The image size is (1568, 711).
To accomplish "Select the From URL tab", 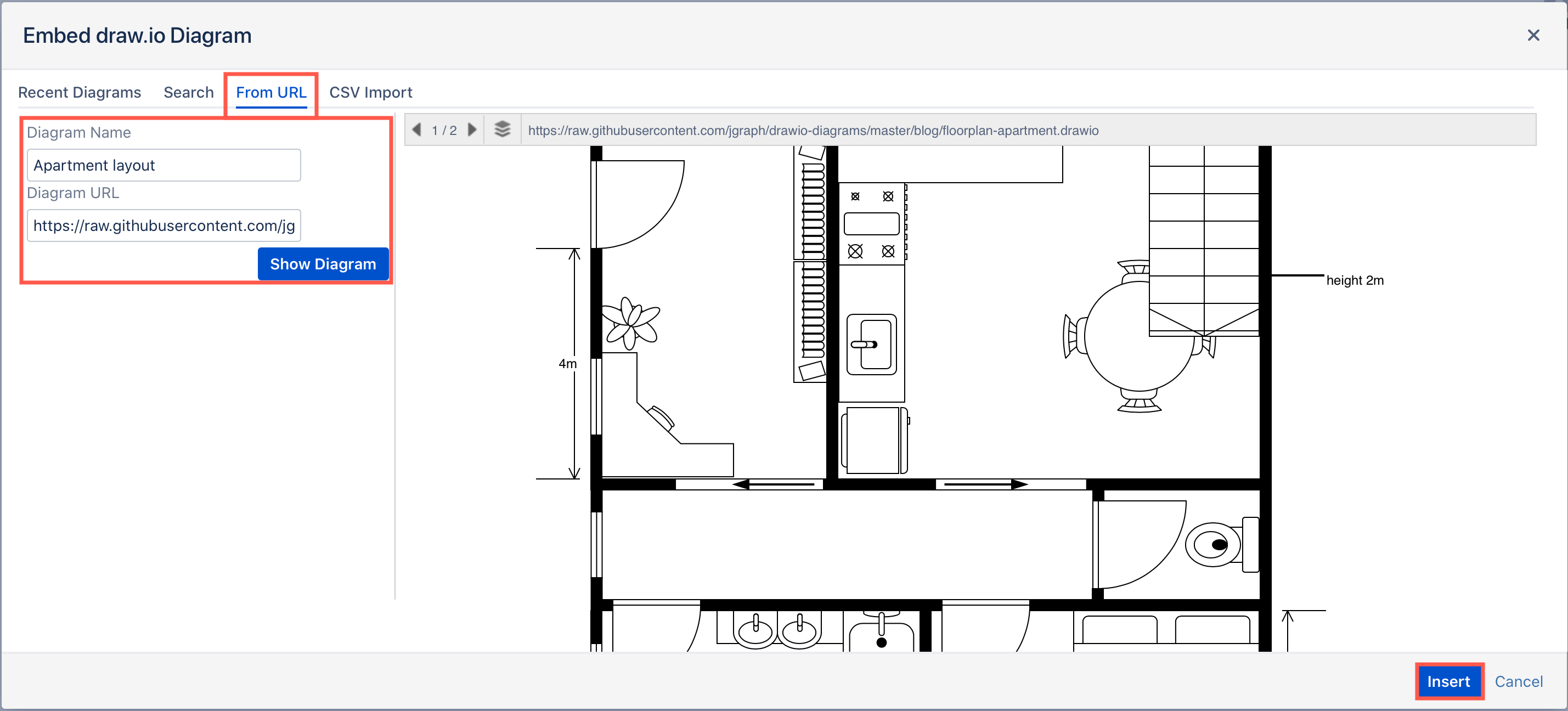I will click(x=272, y=92).
